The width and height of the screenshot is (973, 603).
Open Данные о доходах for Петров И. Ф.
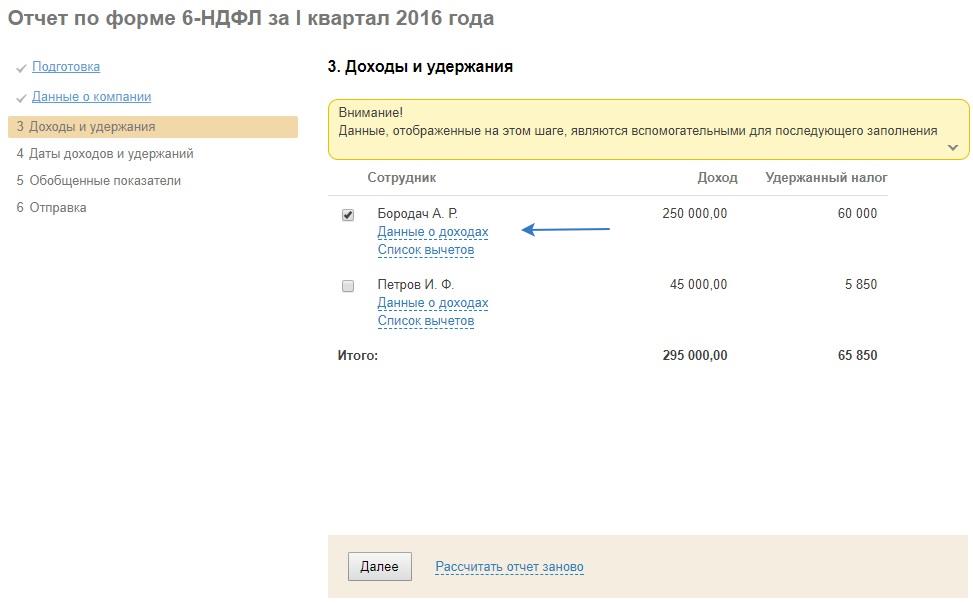pyautogui.click(x=433, y=303)
